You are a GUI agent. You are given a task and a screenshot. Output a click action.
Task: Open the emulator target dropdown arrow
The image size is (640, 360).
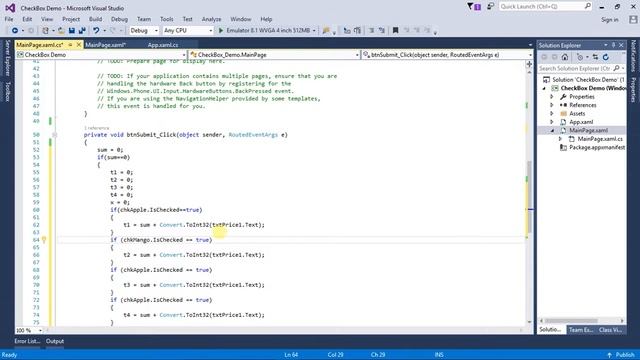314,31
